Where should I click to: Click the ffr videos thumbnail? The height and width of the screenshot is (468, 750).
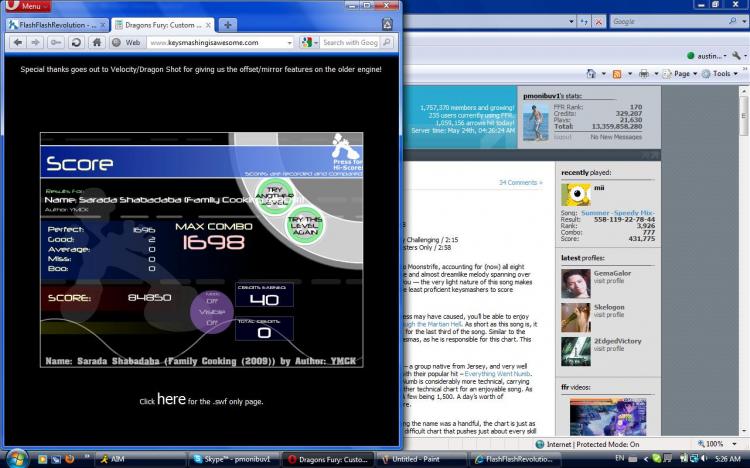tap(607, 417)
